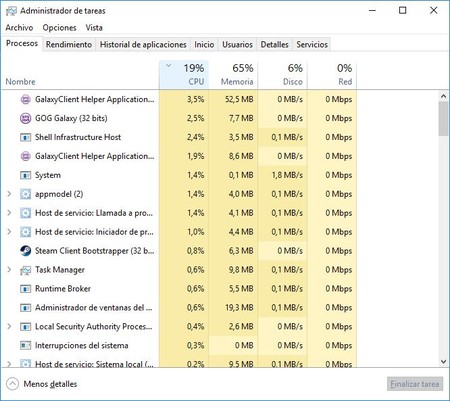Click the Steam Client Bootstrapper icon
This screenshot has width=450, height=401.
pyautogui.click(x=25, y=251)
